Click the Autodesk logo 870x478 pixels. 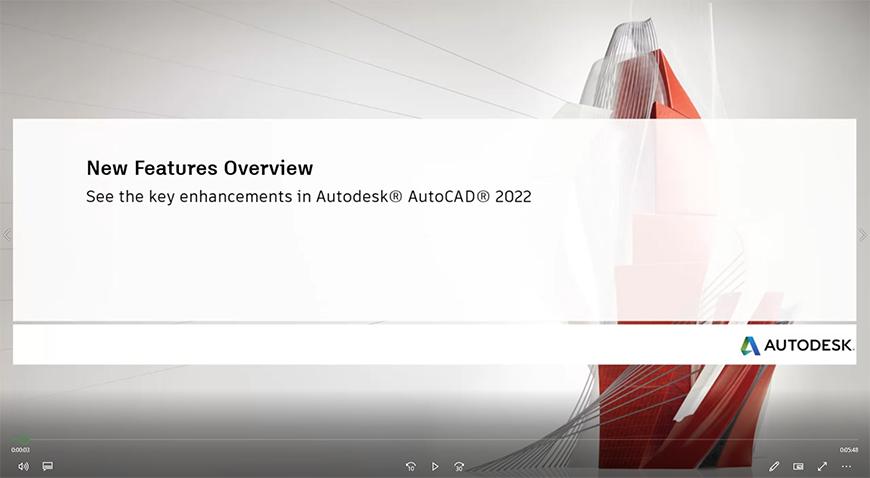[797, 345]
